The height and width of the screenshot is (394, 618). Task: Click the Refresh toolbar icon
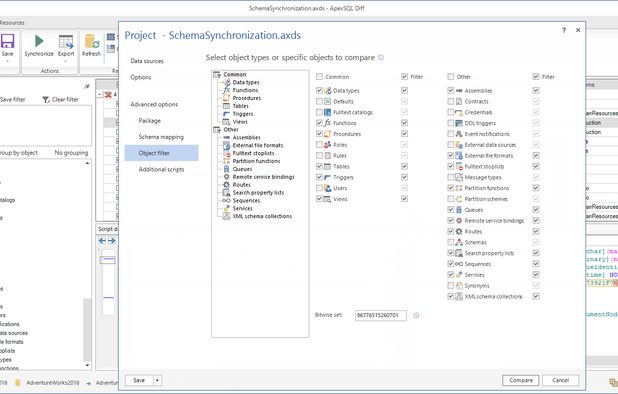(x=91, y=42)
